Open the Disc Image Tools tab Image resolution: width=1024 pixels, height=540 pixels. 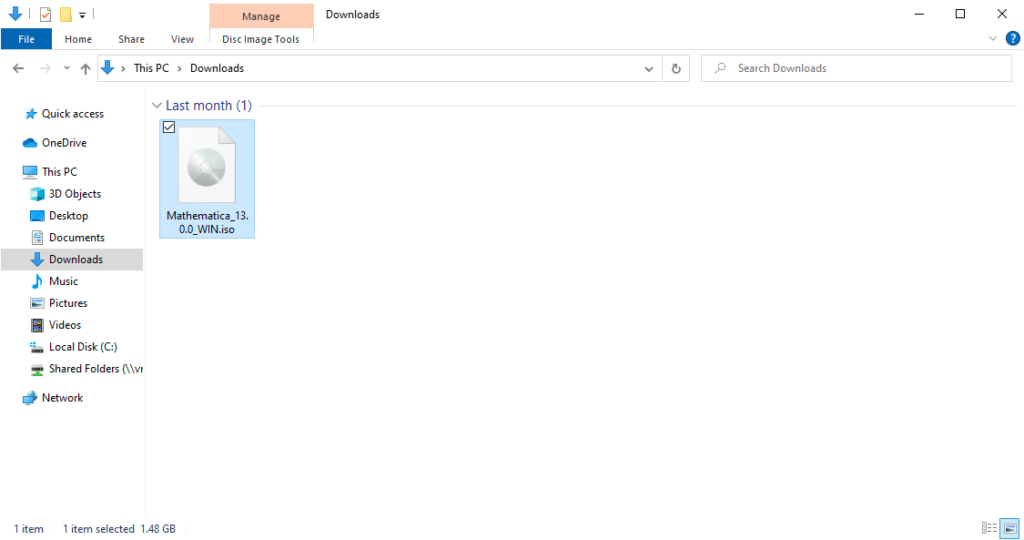(x=261, y=39)
